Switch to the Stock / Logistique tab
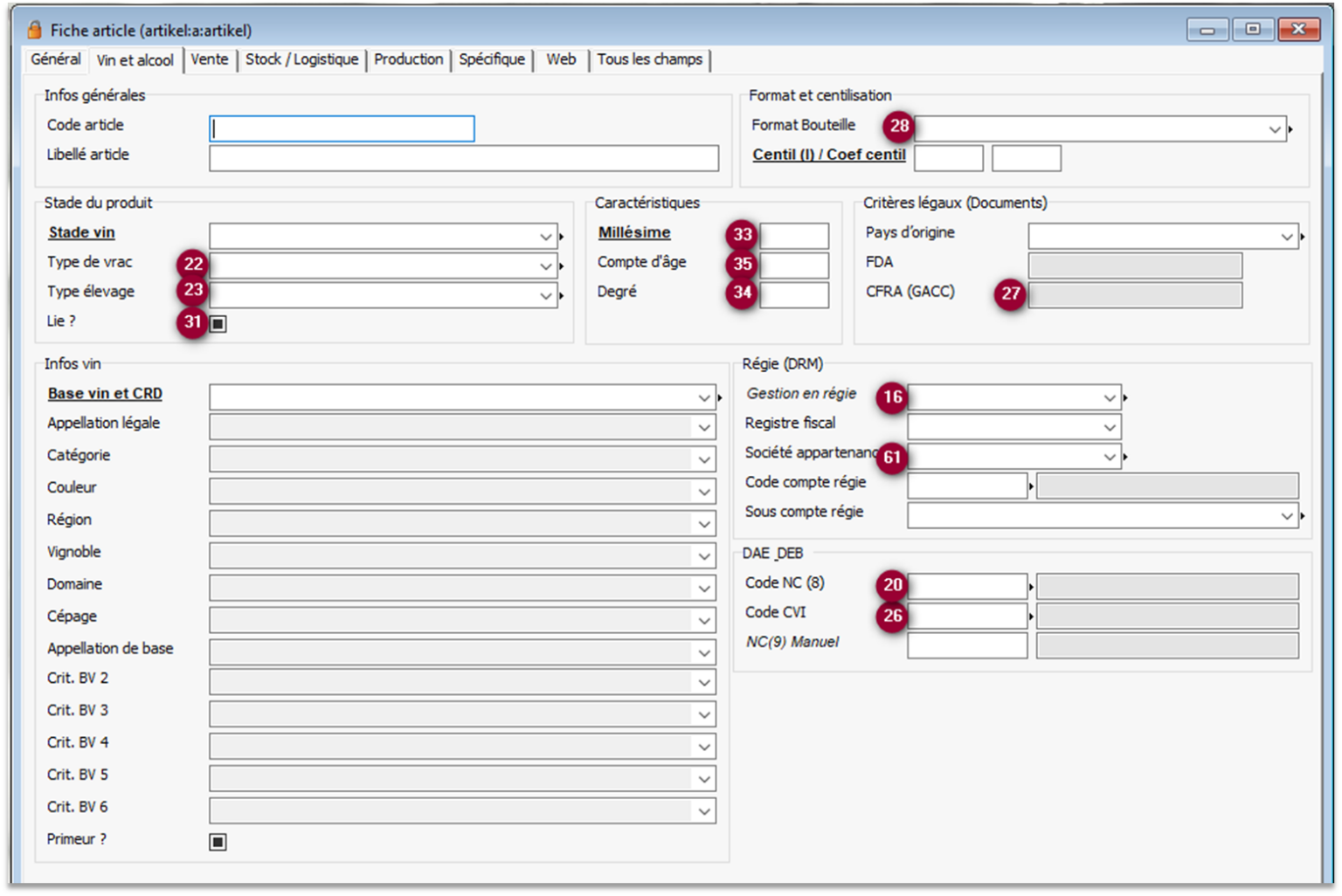1342x896 pixels. tap(301, 59)
